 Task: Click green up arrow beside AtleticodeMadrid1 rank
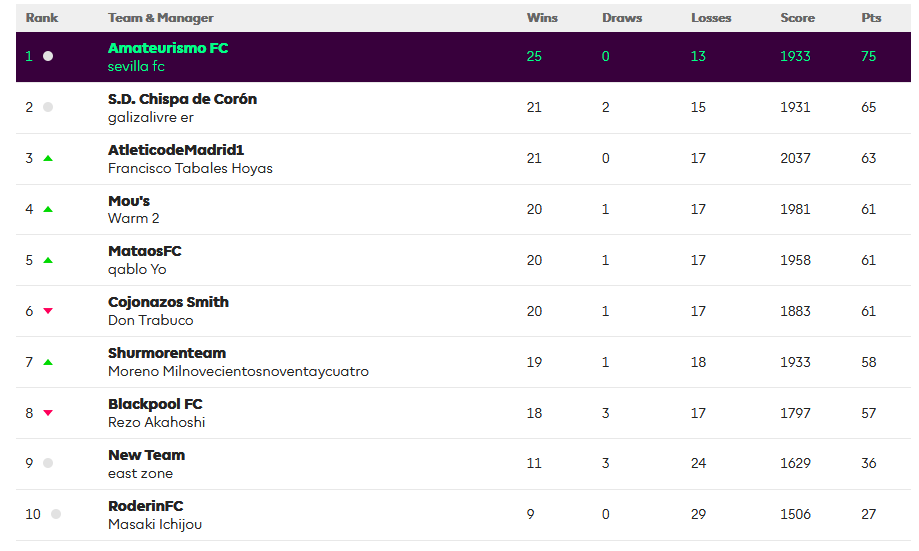pos(48,158)
